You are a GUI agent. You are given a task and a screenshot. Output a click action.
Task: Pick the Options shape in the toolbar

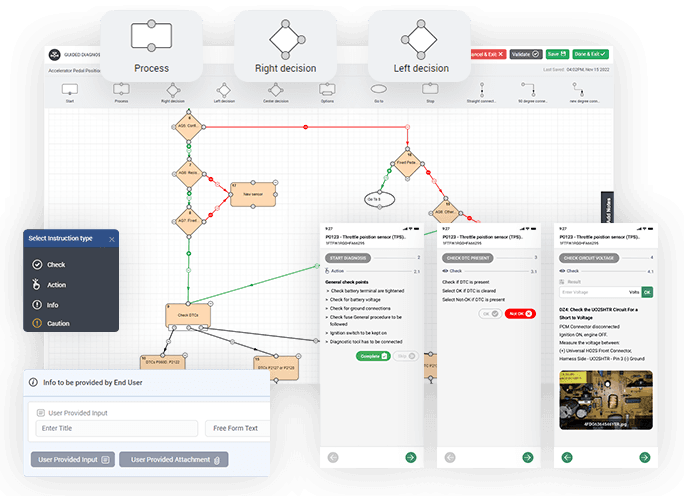pyautogui.click(x=327, y=89)
